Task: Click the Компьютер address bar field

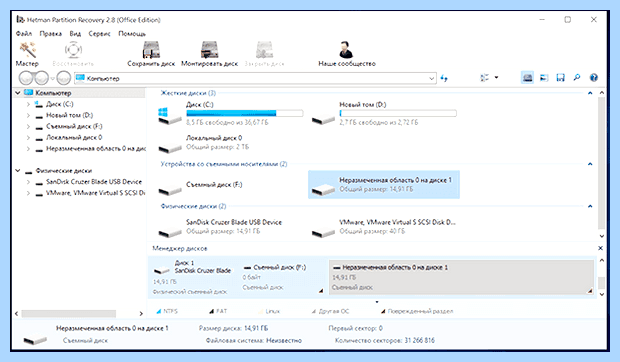Action: pos(255,78)
